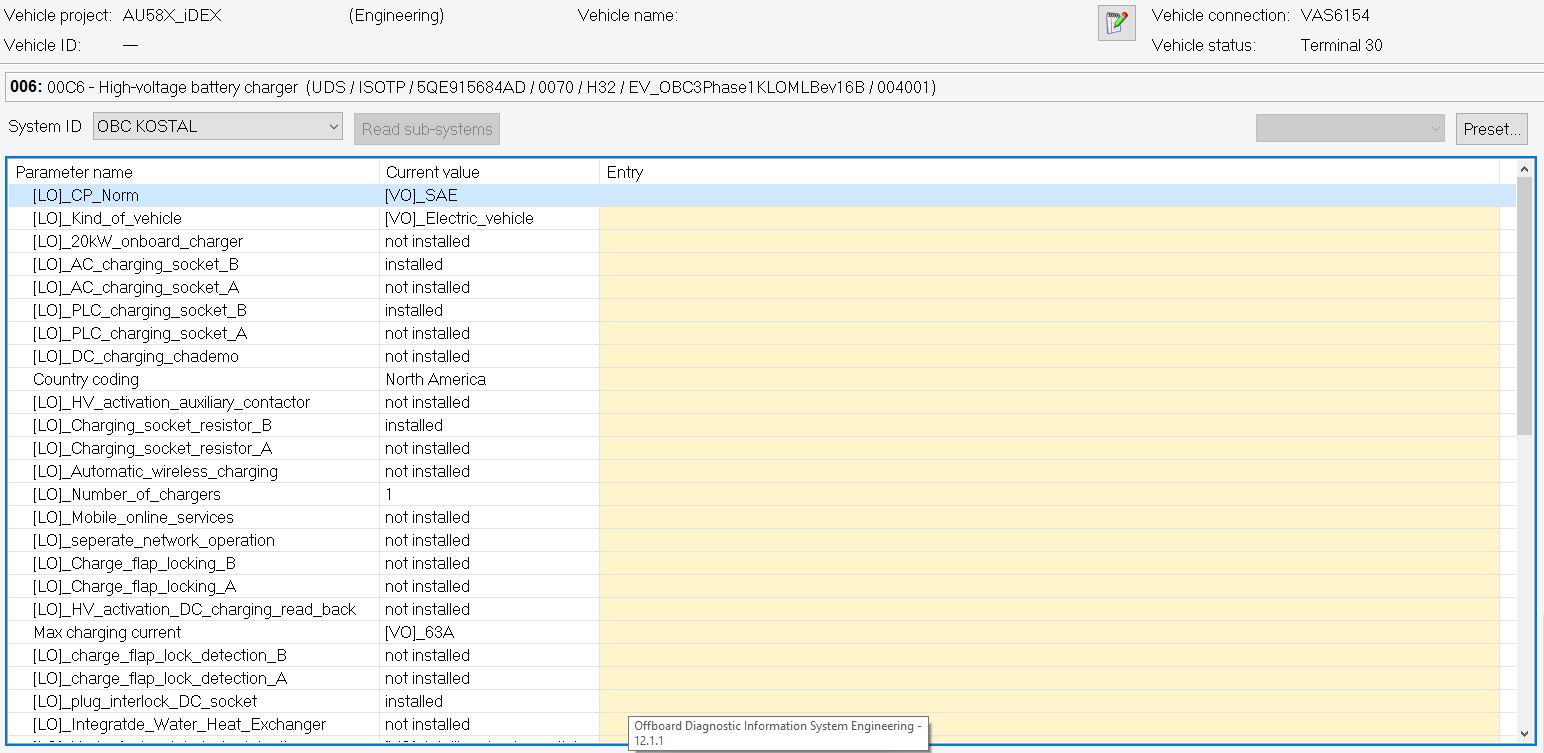Viewport: 1544px width, 753px height.
Task: Select the Max charging current parameter
Action: (x=195, y=632)
